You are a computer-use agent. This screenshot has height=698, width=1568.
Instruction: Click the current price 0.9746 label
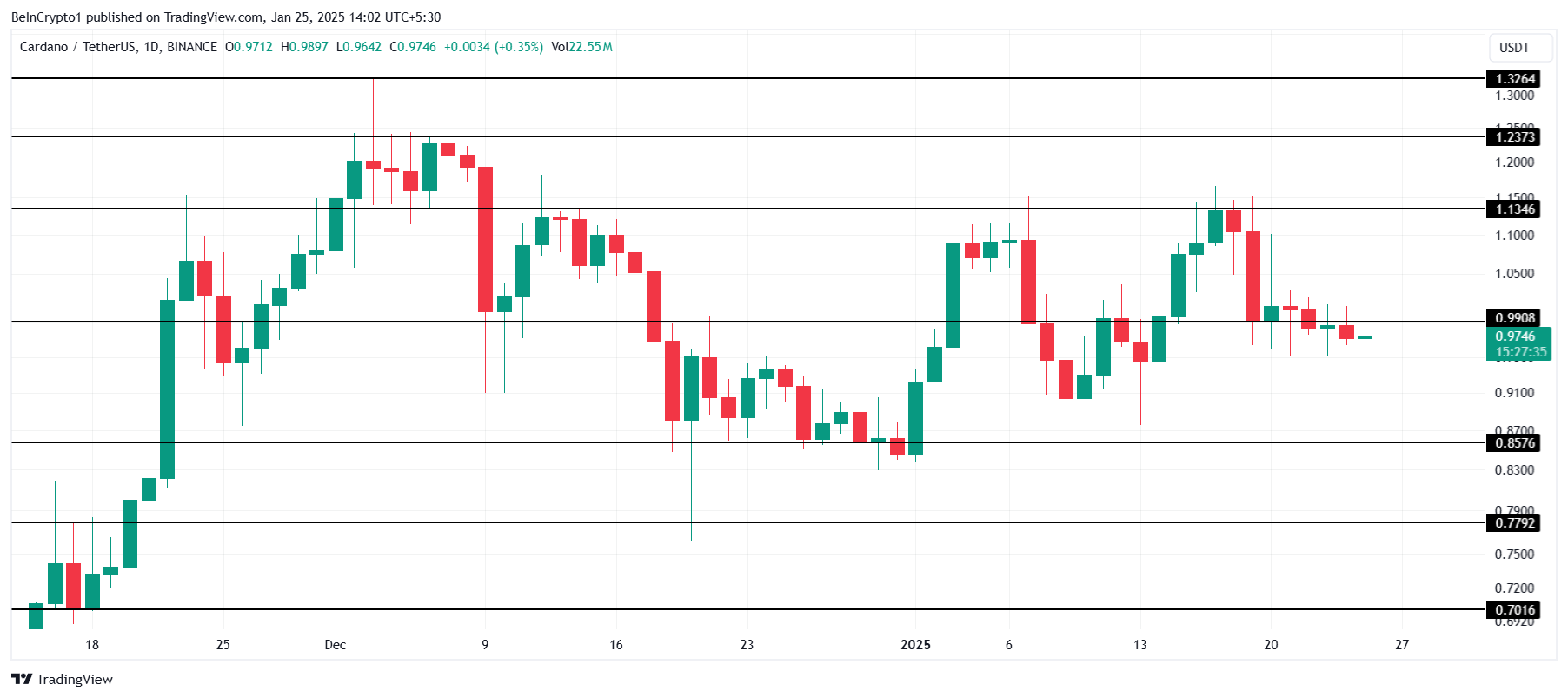click(x=1517, y=336)
